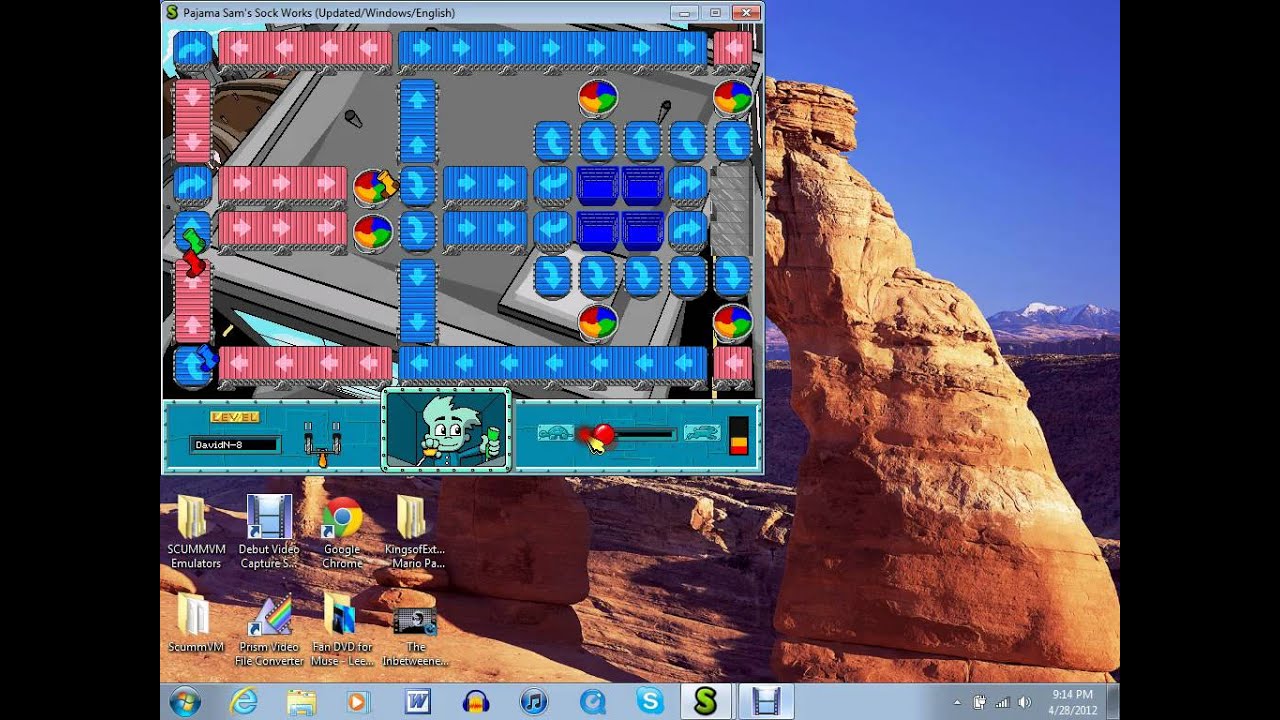Toggle up-arrow tile below top-right paint bucket
This screenshot has height=720, width=1280.
click(733, 141)
